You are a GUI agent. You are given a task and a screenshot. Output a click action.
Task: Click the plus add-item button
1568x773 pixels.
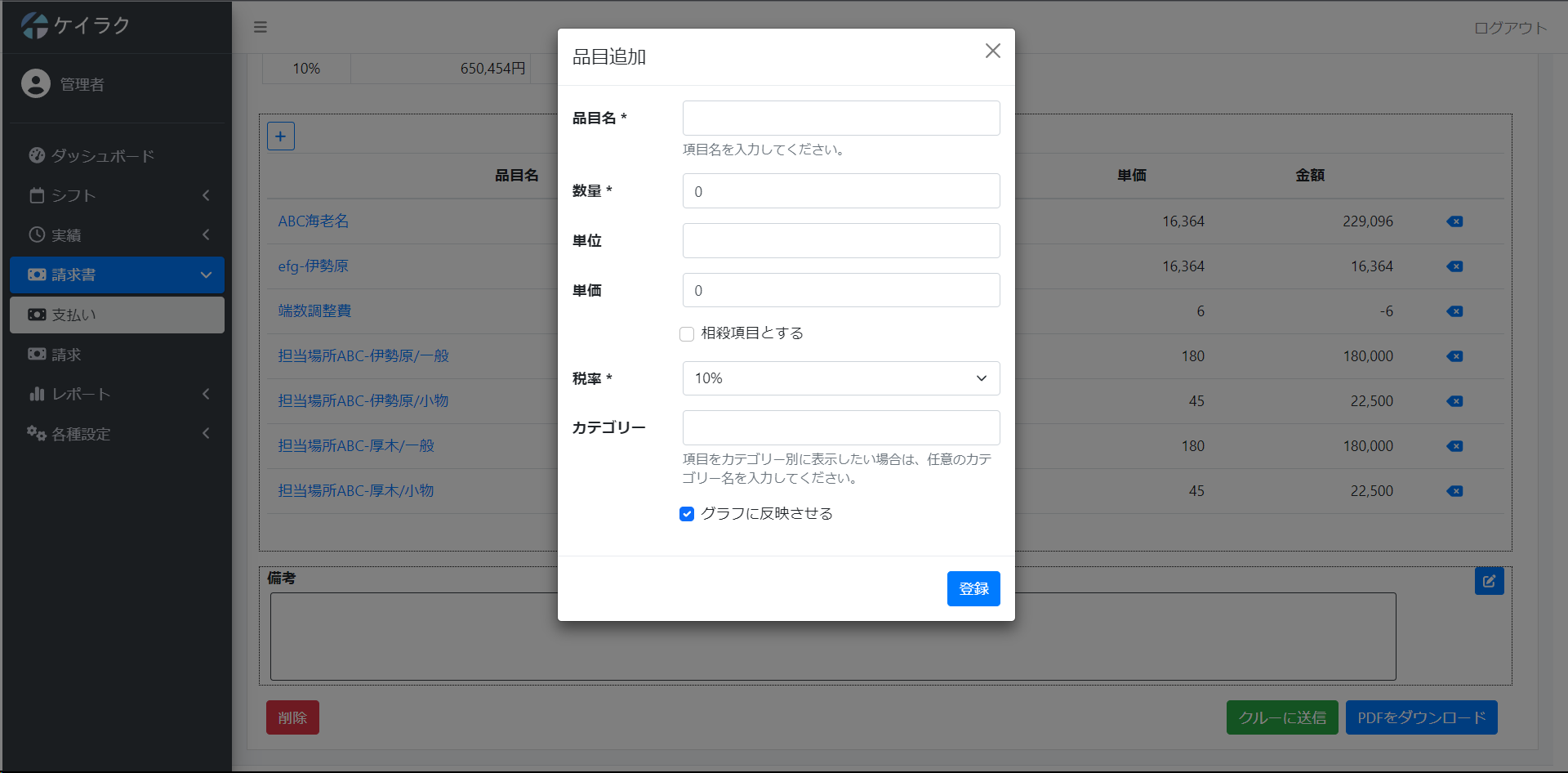(x=281, y=136)
